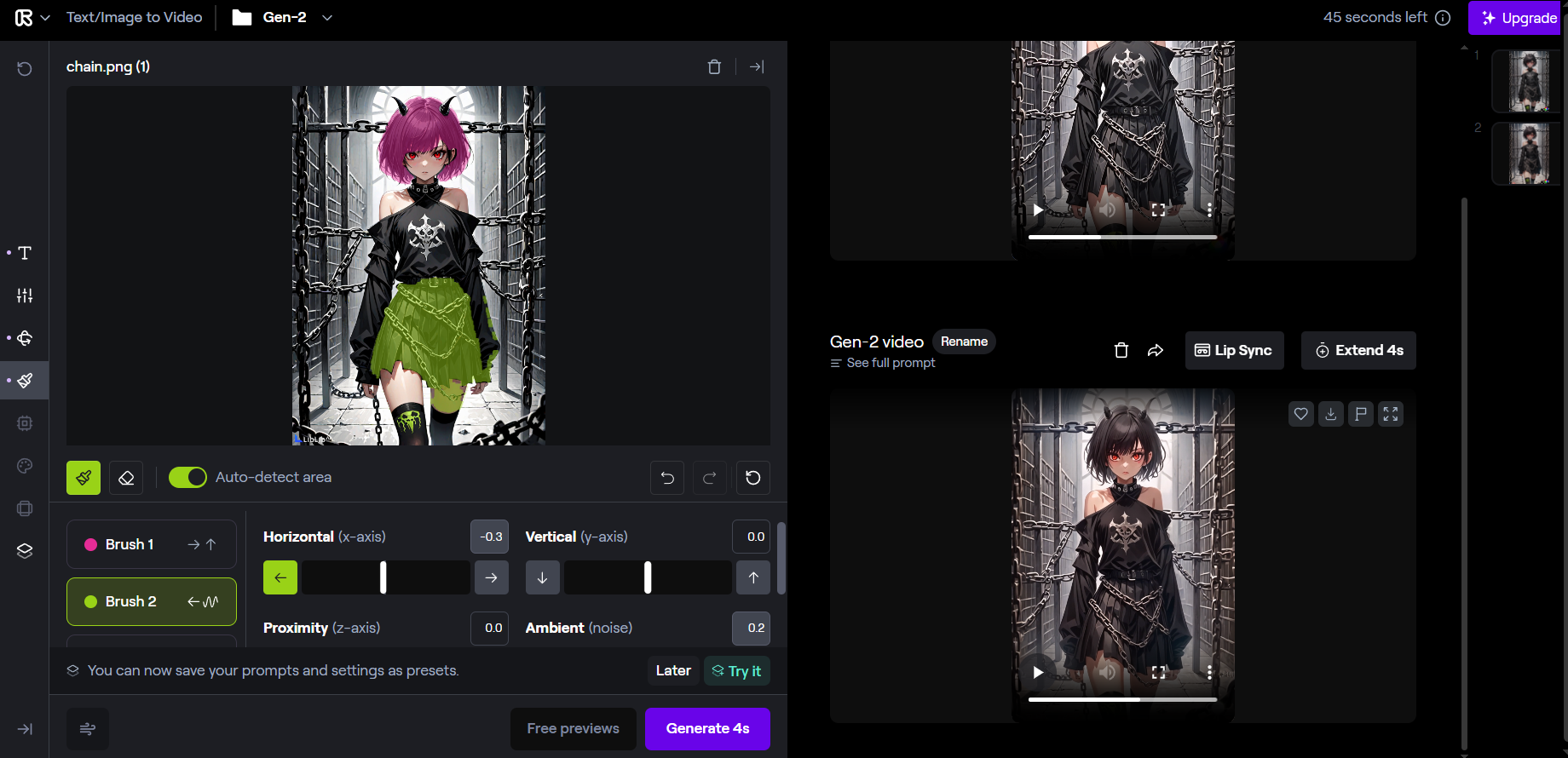Viewport: 1568px width, 758px height.
Task: Play the Gen-2 video preview
Action: tap(1037, 672)
